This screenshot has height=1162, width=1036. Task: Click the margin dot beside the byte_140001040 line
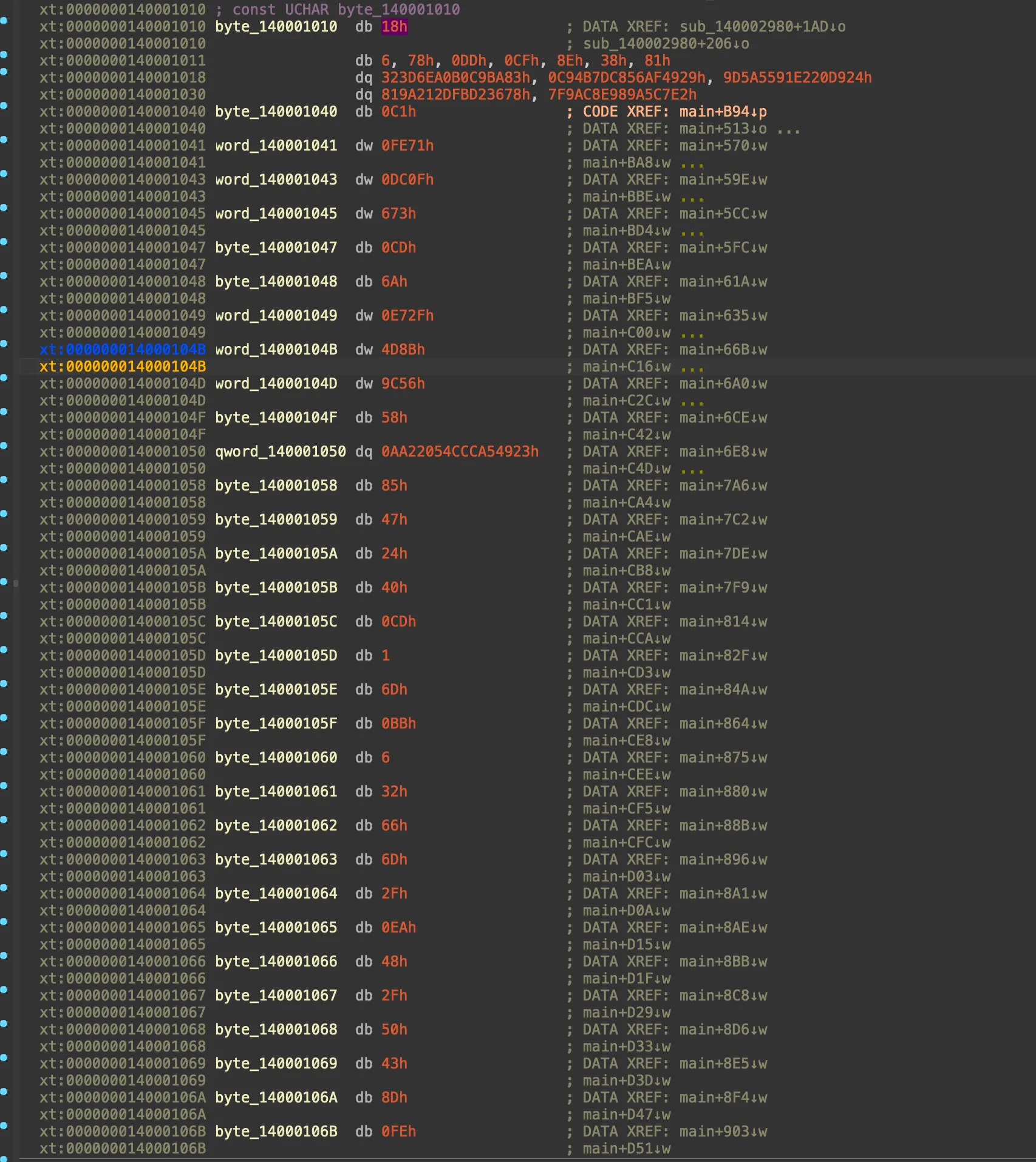(x=4, y=106)
